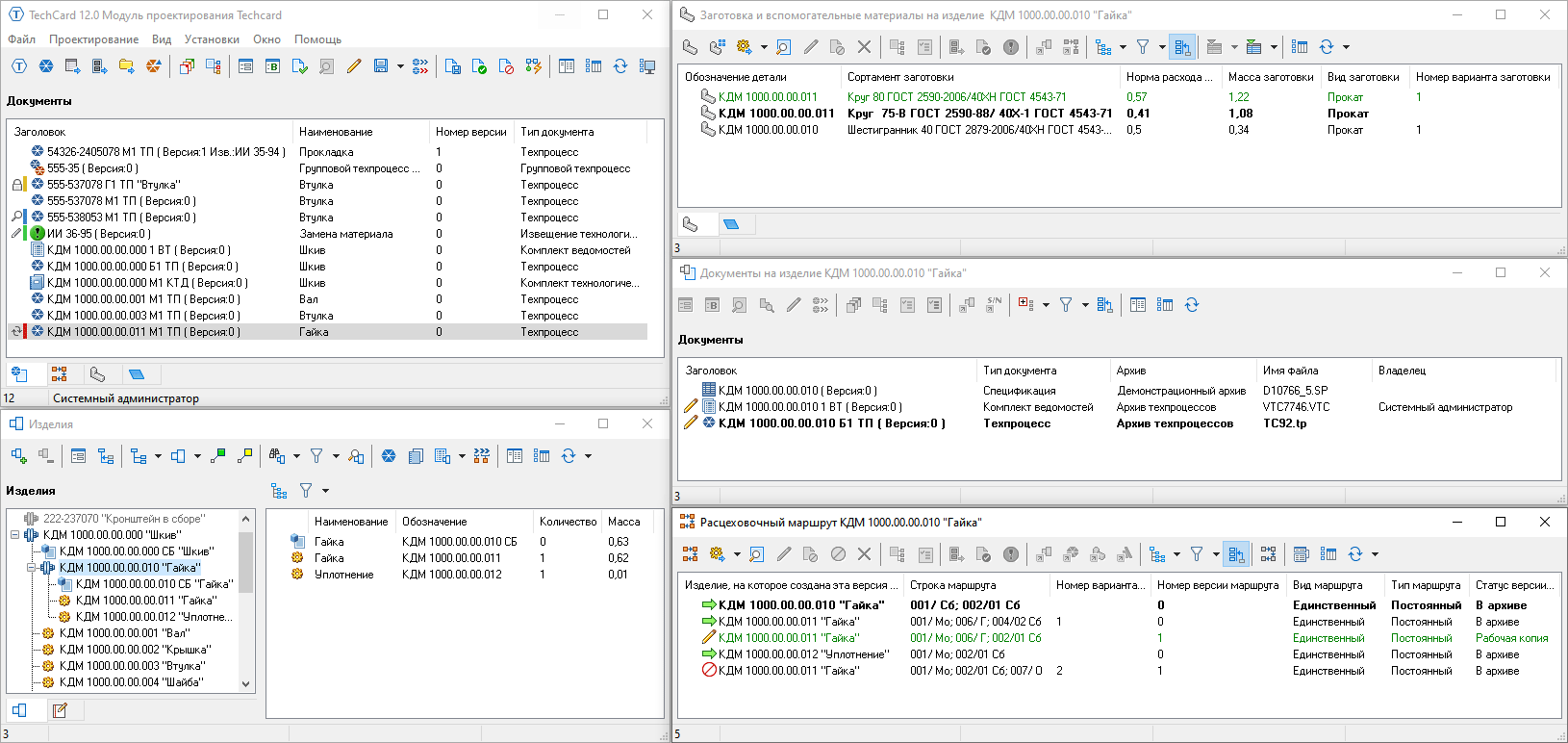This screenshot has width=1568, height=743.
Task: Click the binoculars find icon in Изделия toolbar
Action: pyautogui.click(x=277, y=456)
